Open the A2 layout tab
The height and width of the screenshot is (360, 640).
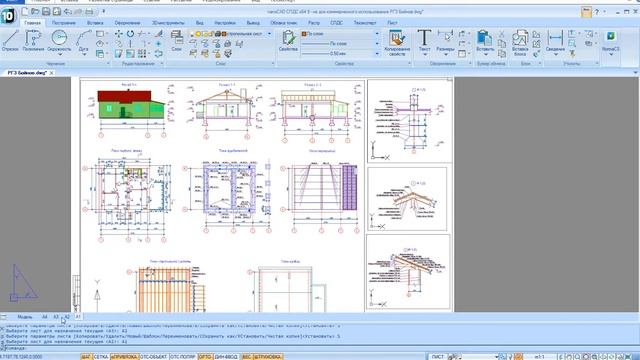[67, 317]
